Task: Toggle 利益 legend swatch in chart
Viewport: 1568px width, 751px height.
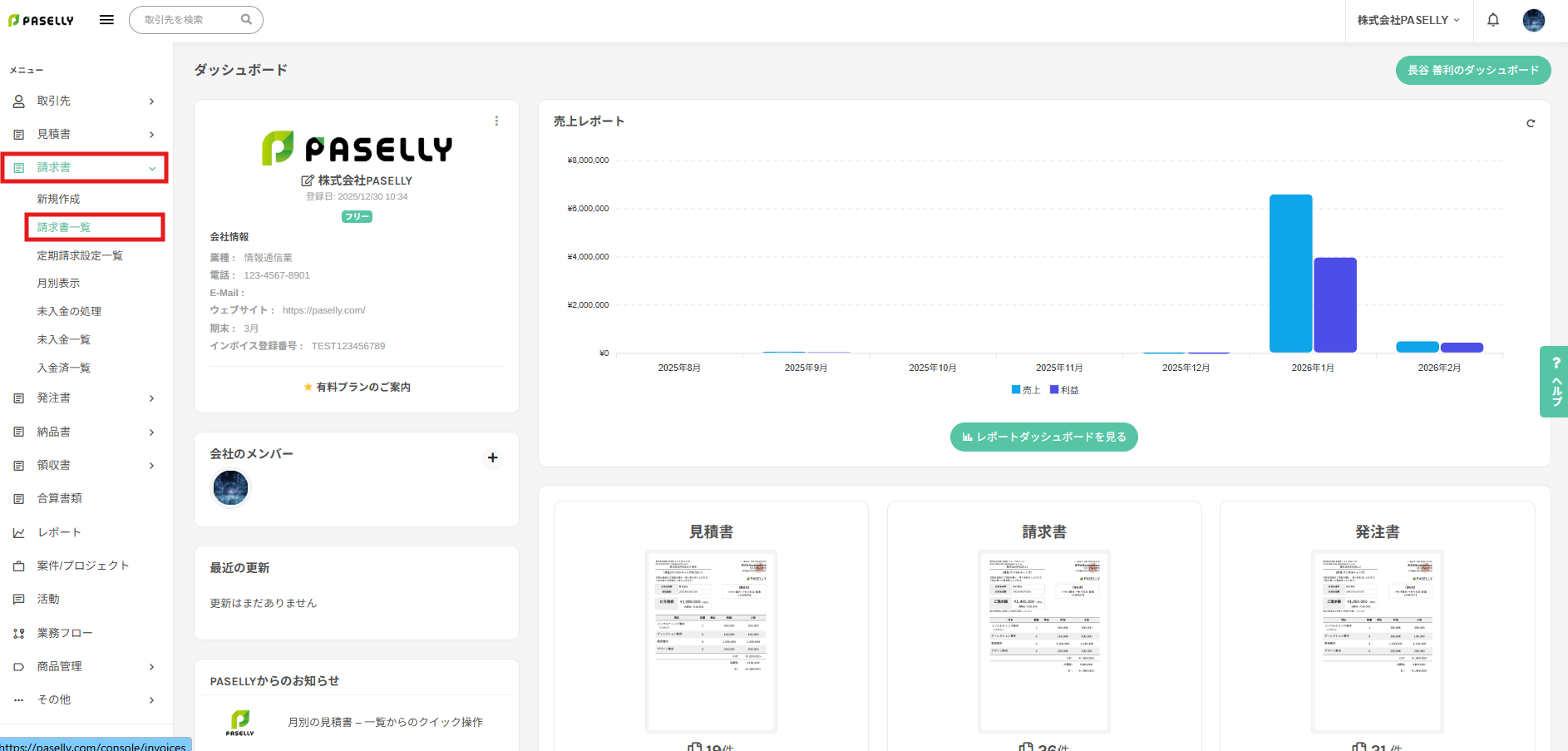Action: (x=1054, y=389)
